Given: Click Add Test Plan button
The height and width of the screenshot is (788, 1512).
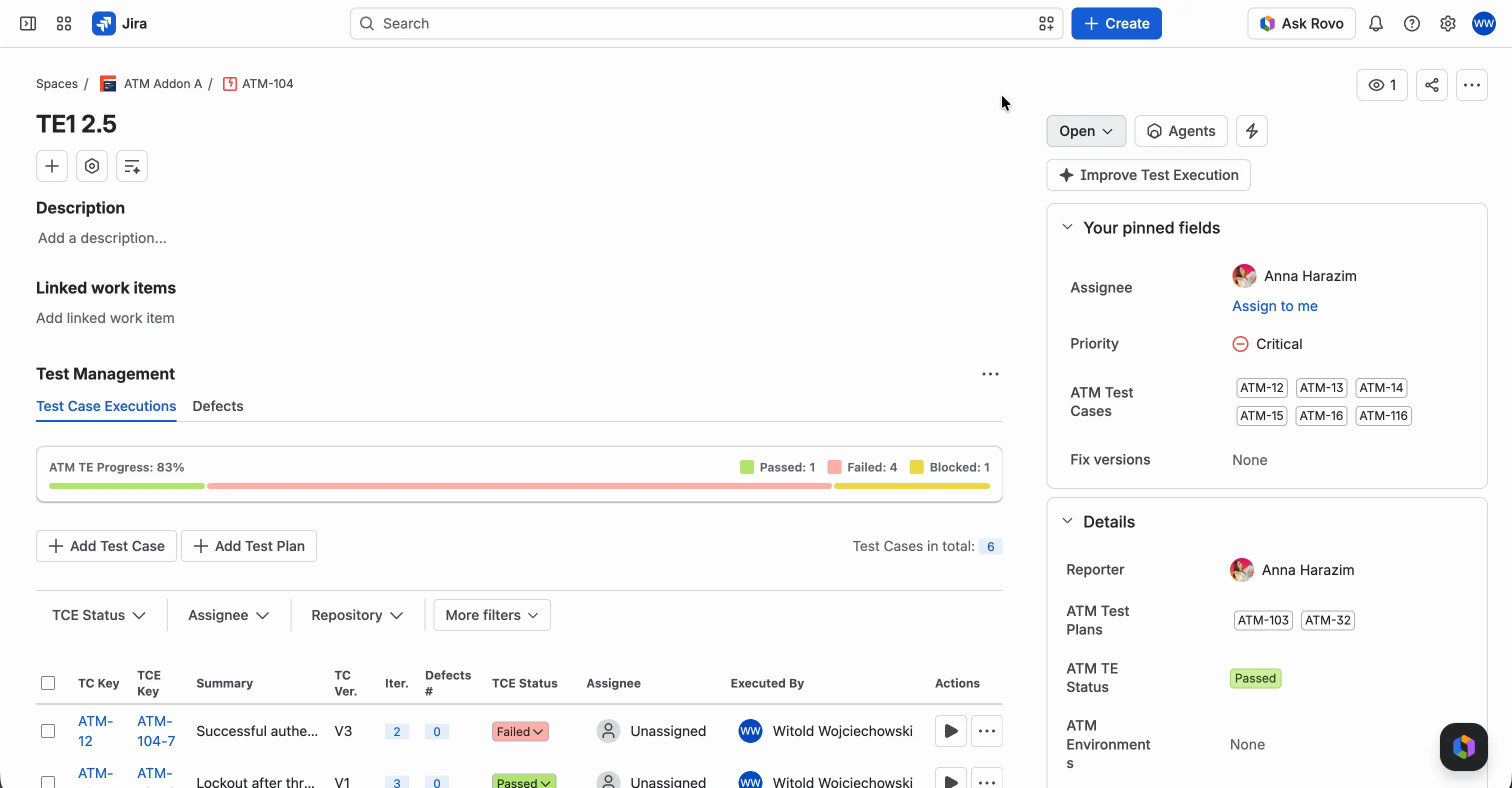Looking at the screenshot, I should (249, 545).
